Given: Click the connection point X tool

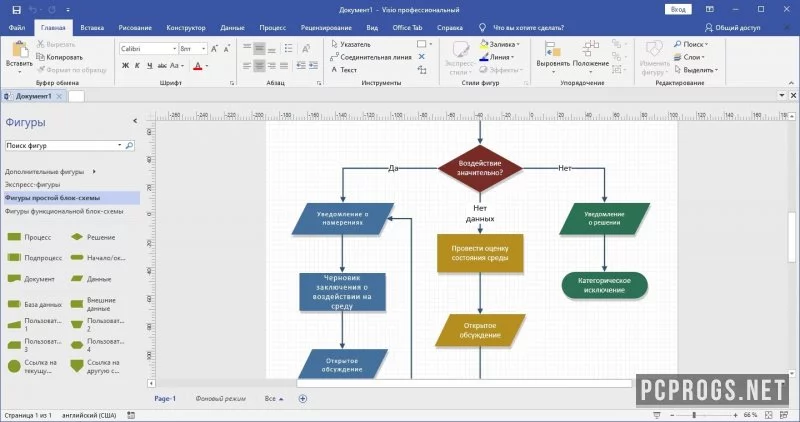Looking at the screenshot, I should coord(422,57).
